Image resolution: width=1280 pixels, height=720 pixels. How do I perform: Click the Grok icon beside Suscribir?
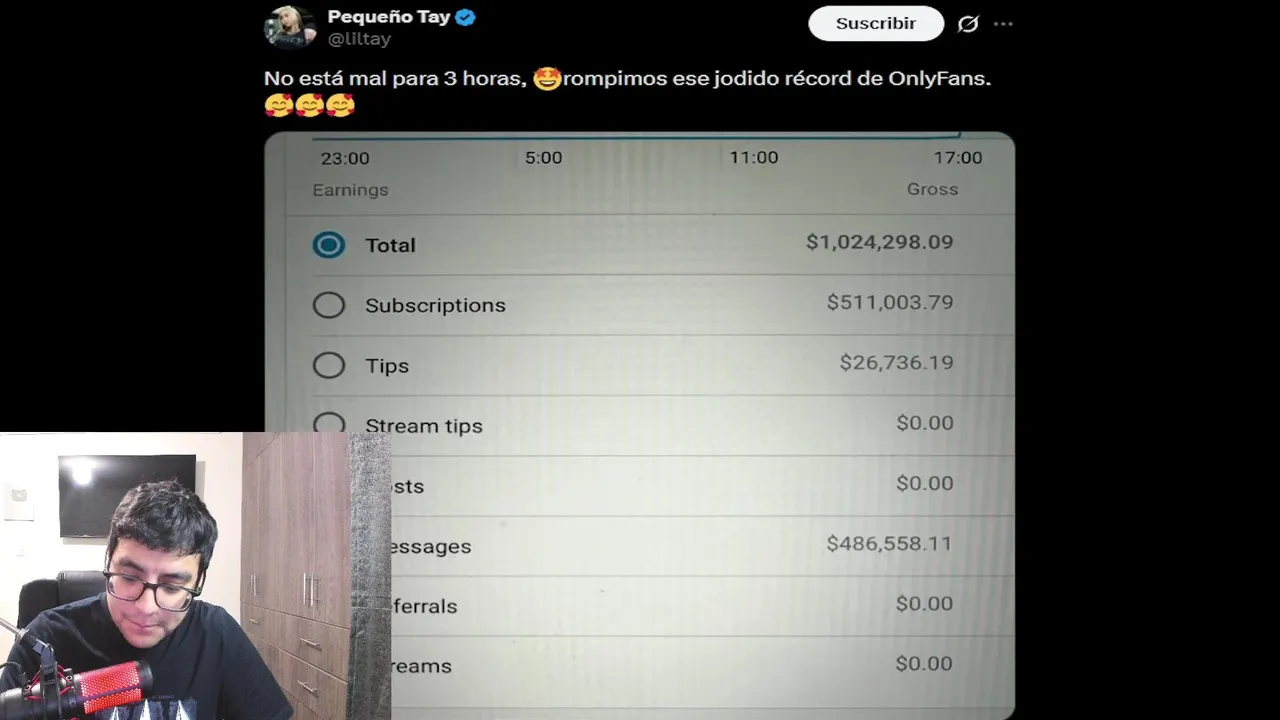point(967,24)
